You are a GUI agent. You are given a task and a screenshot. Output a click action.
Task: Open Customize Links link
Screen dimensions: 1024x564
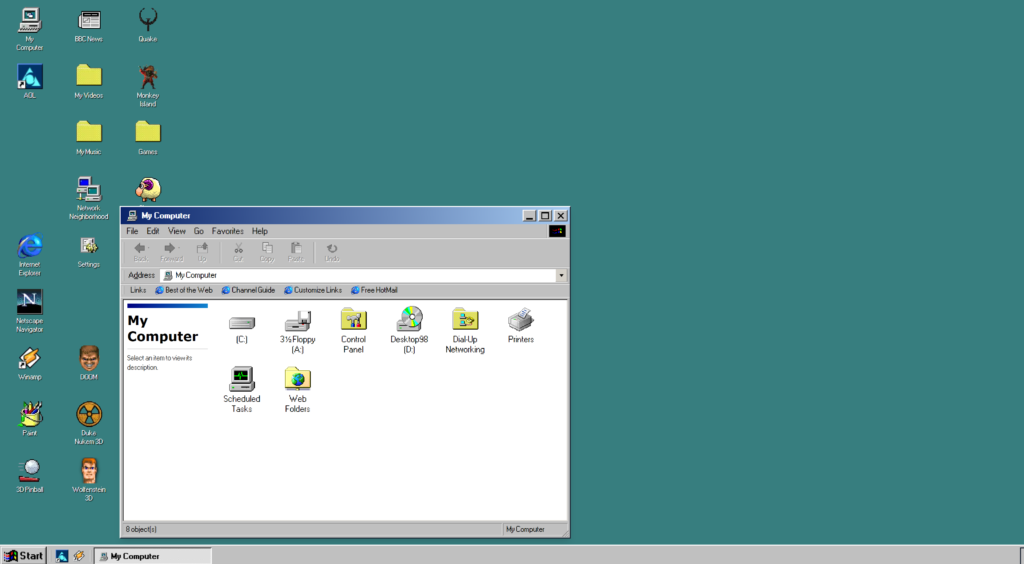tap(313, 290)
